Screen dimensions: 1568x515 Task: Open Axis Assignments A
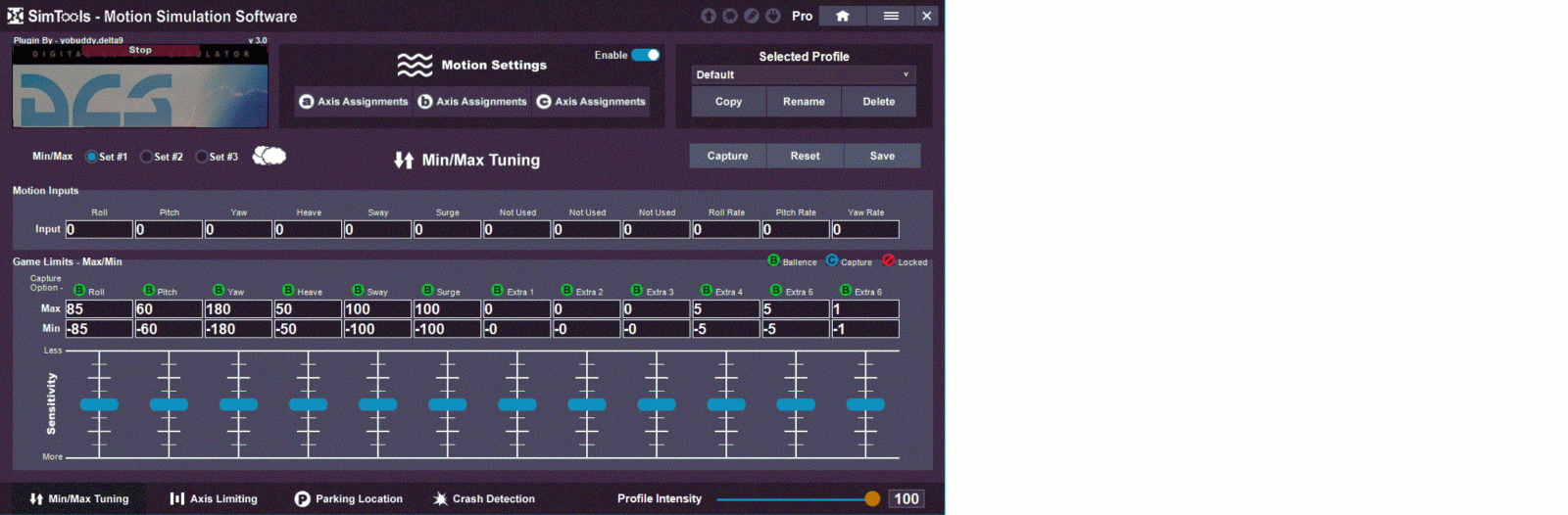point(354,101)
